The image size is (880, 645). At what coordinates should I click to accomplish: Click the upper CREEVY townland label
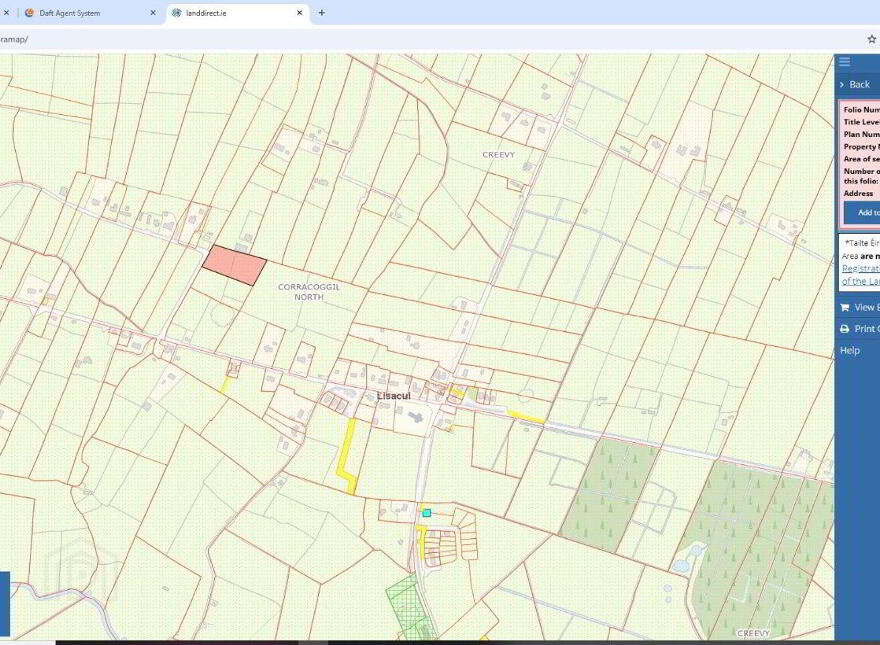pos(498,154)
